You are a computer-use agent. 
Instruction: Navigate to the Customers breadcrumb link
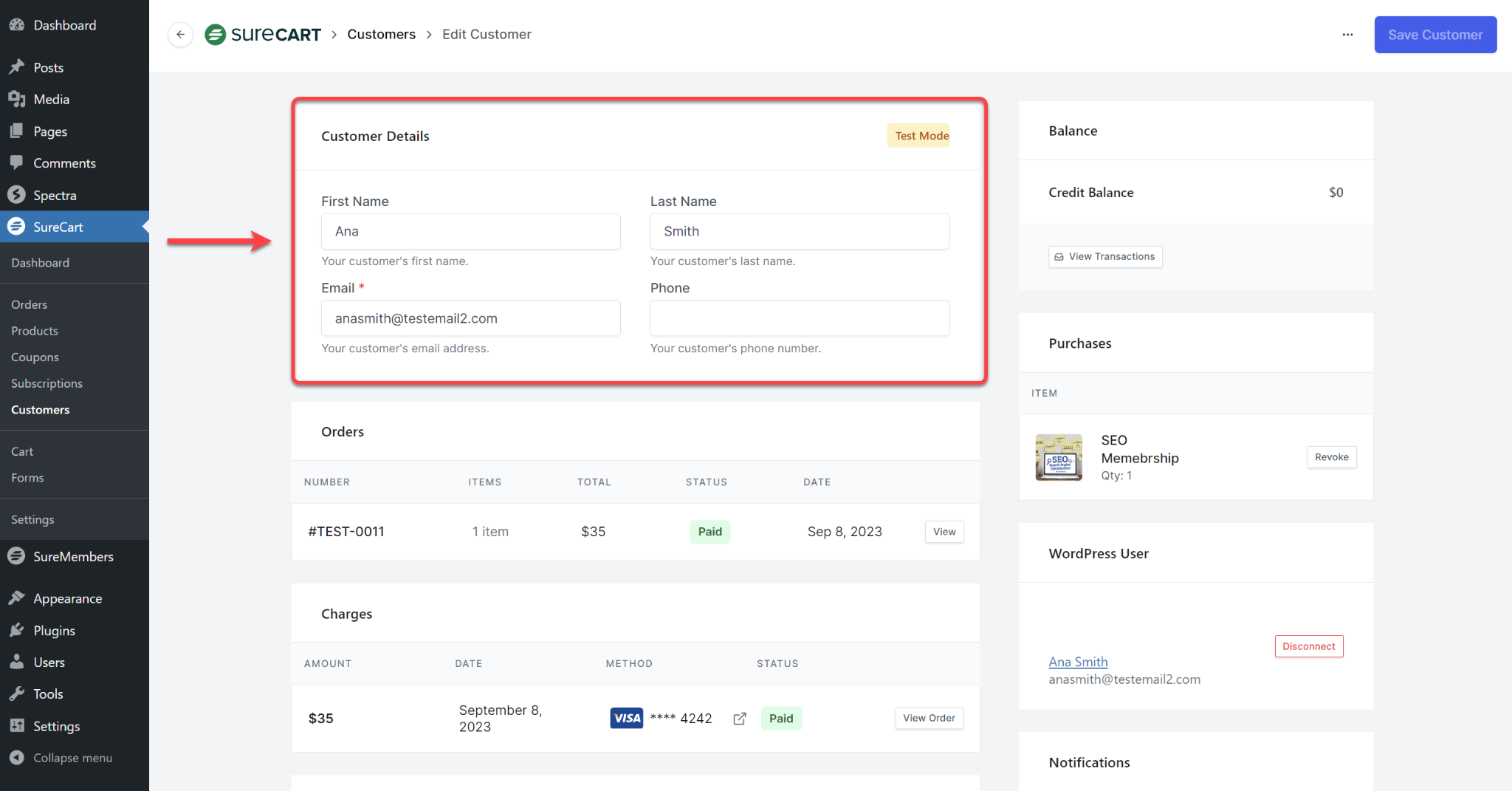pos(381,34)
